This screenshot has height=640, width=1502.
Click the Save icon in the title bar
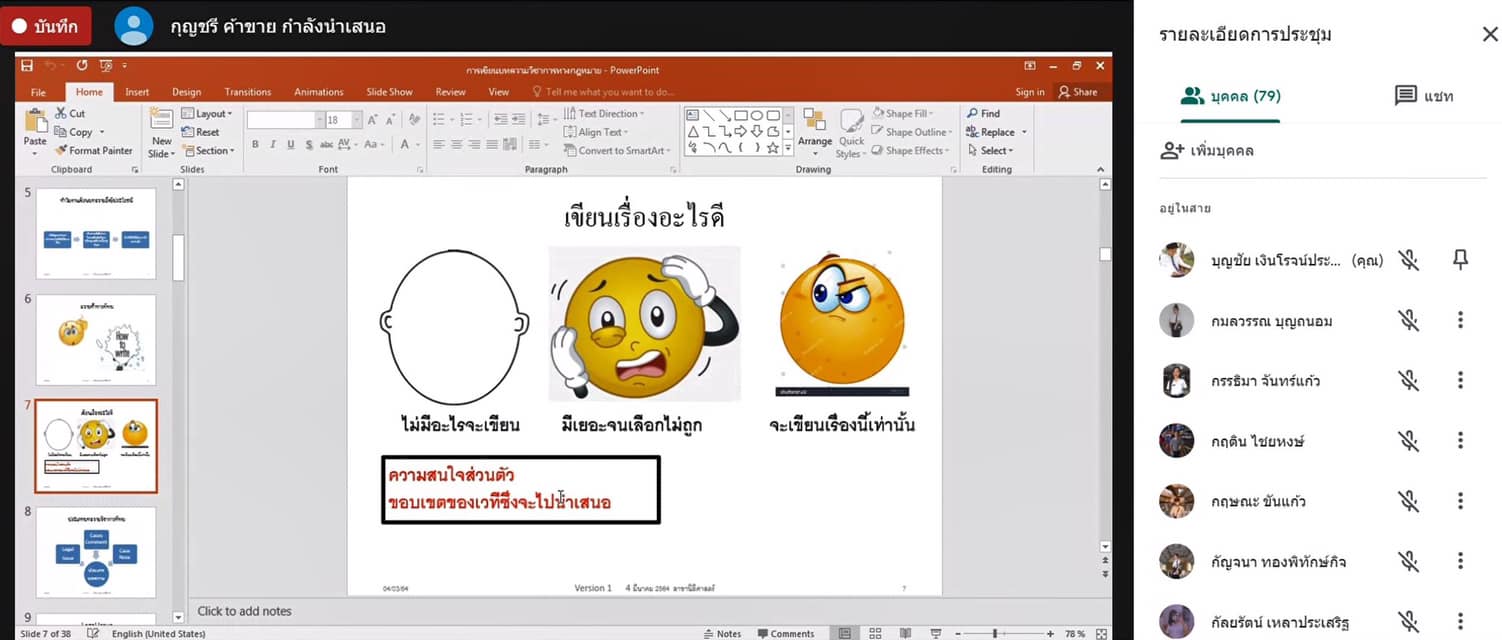click(27, 66)
